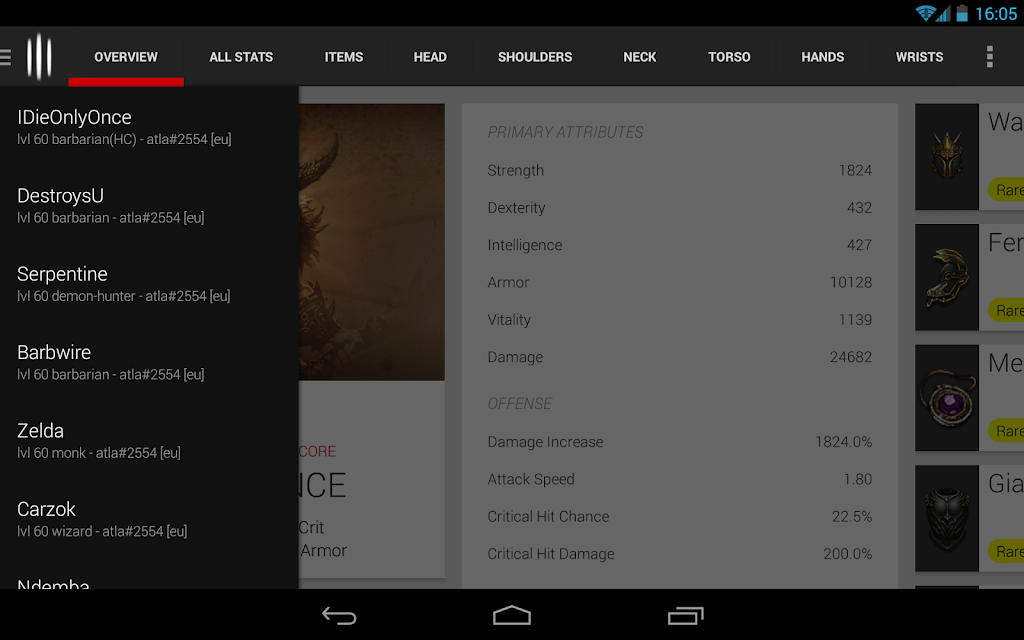Switch to the All Stats tab
1024x640 pixels.
point(241,57)
